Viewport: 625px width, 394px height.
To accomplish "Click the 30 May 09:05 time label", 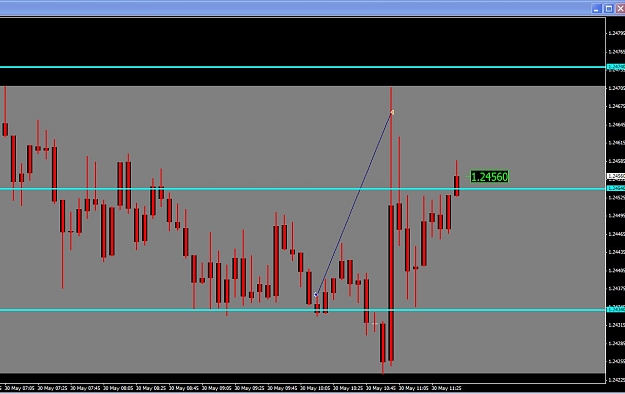I will point(217,388).
